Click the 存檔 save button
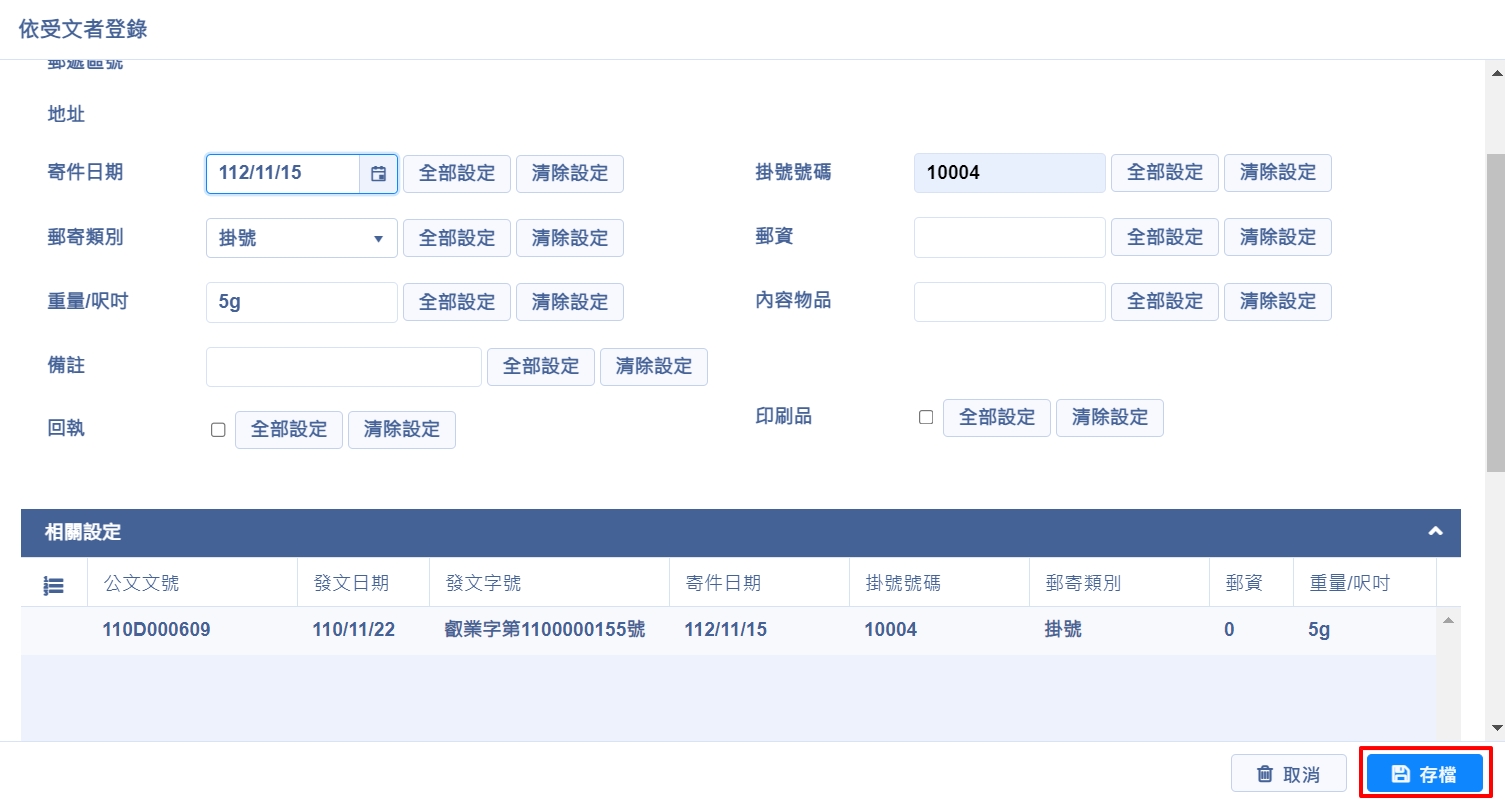 (x=1424, y=774)
